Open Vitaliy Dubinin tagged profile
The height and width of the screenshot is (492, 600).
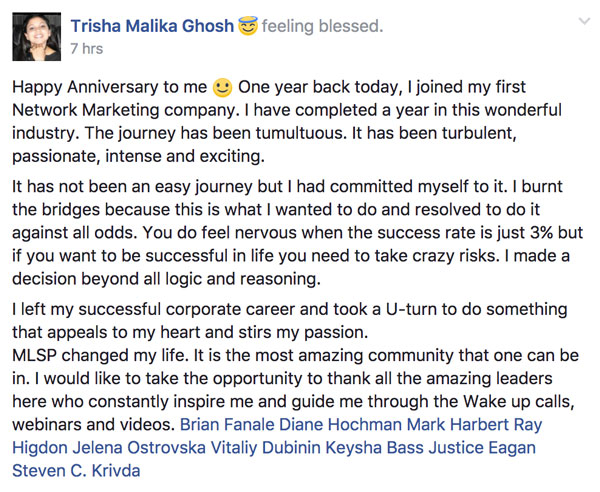(266, 448)
